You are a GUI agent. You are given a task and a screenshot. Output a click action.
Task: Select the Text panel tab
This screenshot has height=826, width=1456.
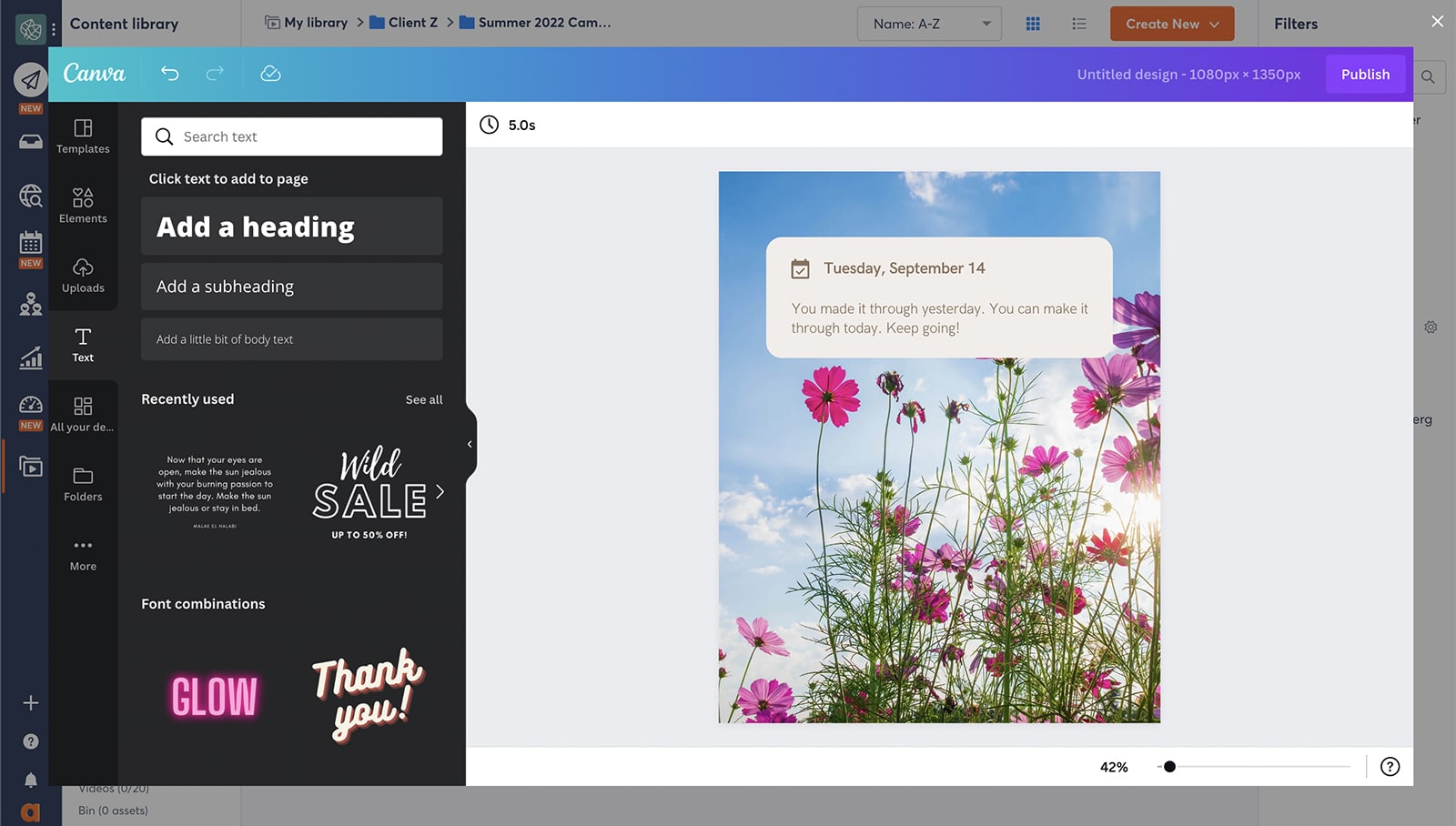pos(83,345)
